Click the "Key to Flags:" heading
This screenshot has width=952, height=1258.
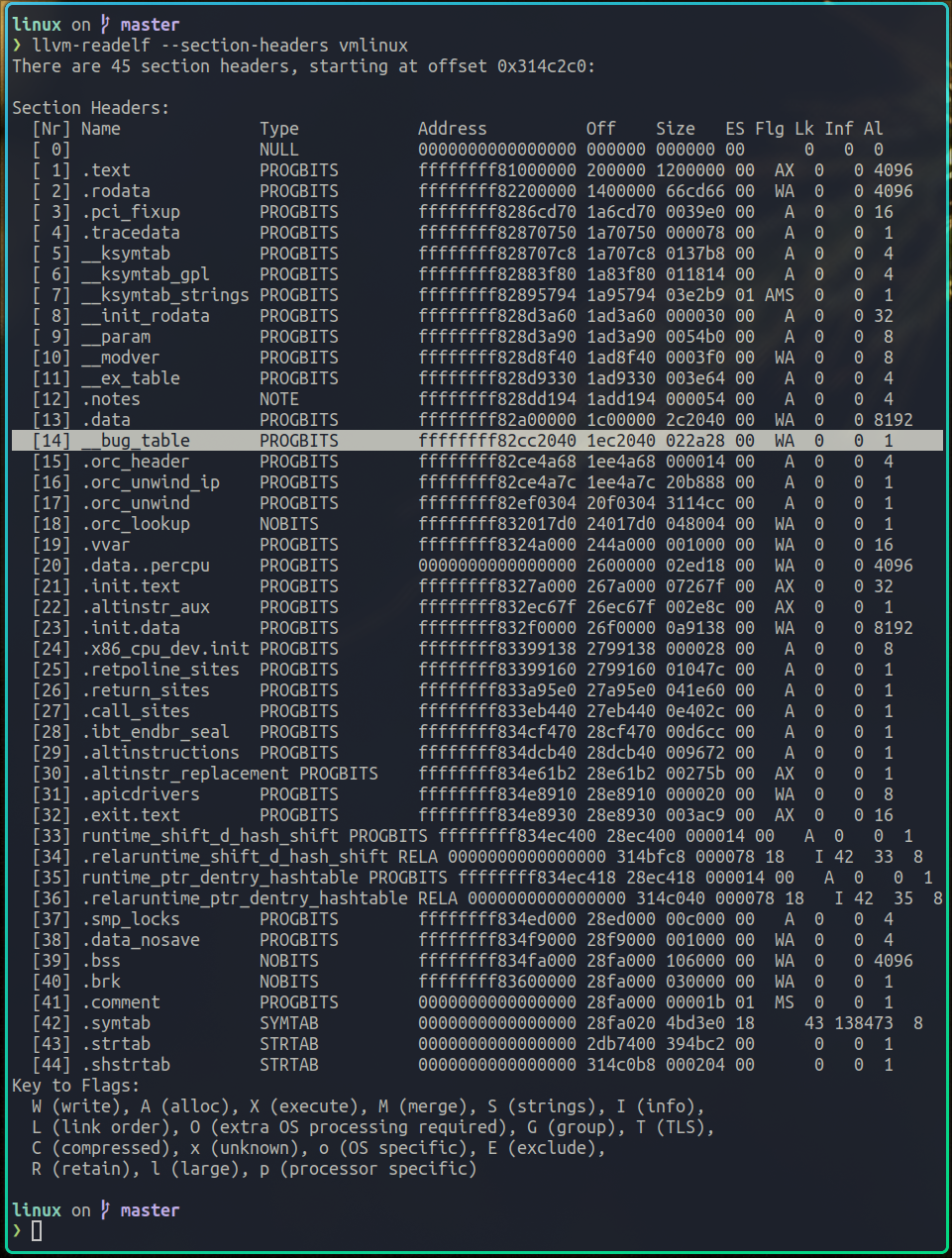click(x=75, y=1086)
